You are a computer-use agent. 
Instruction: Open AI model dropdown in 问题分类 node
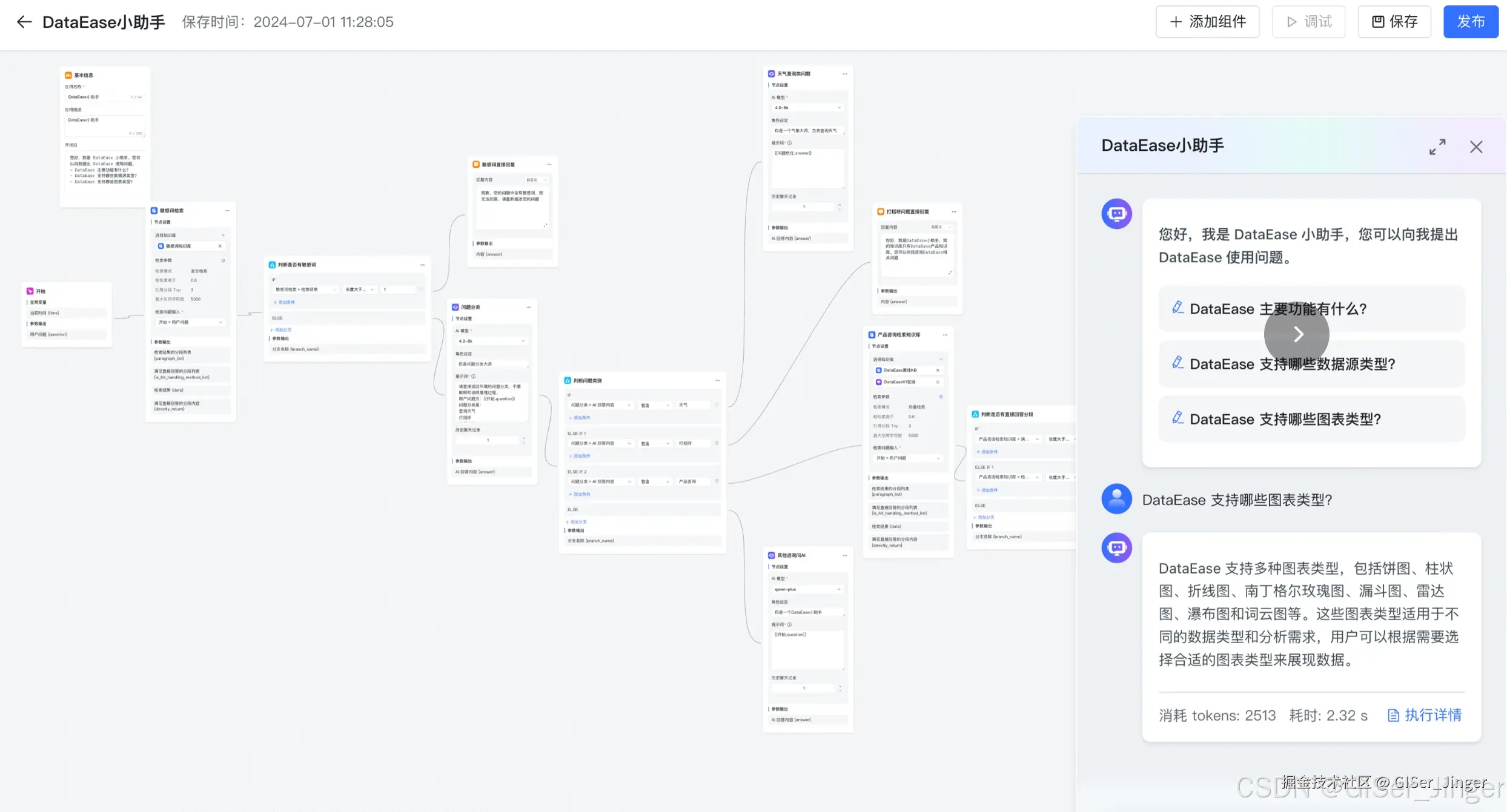(x=491, y=342)
